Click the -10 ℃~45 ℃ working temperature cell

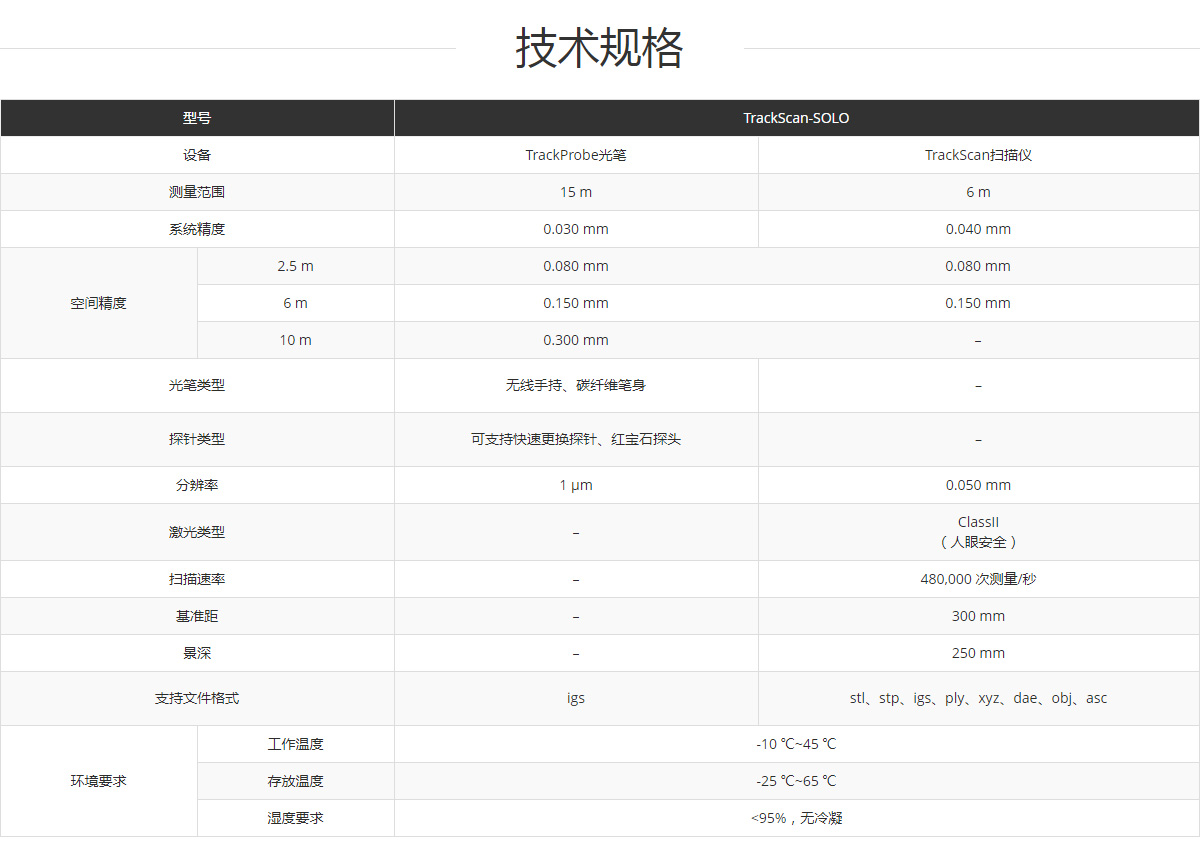tap(796, 744)
